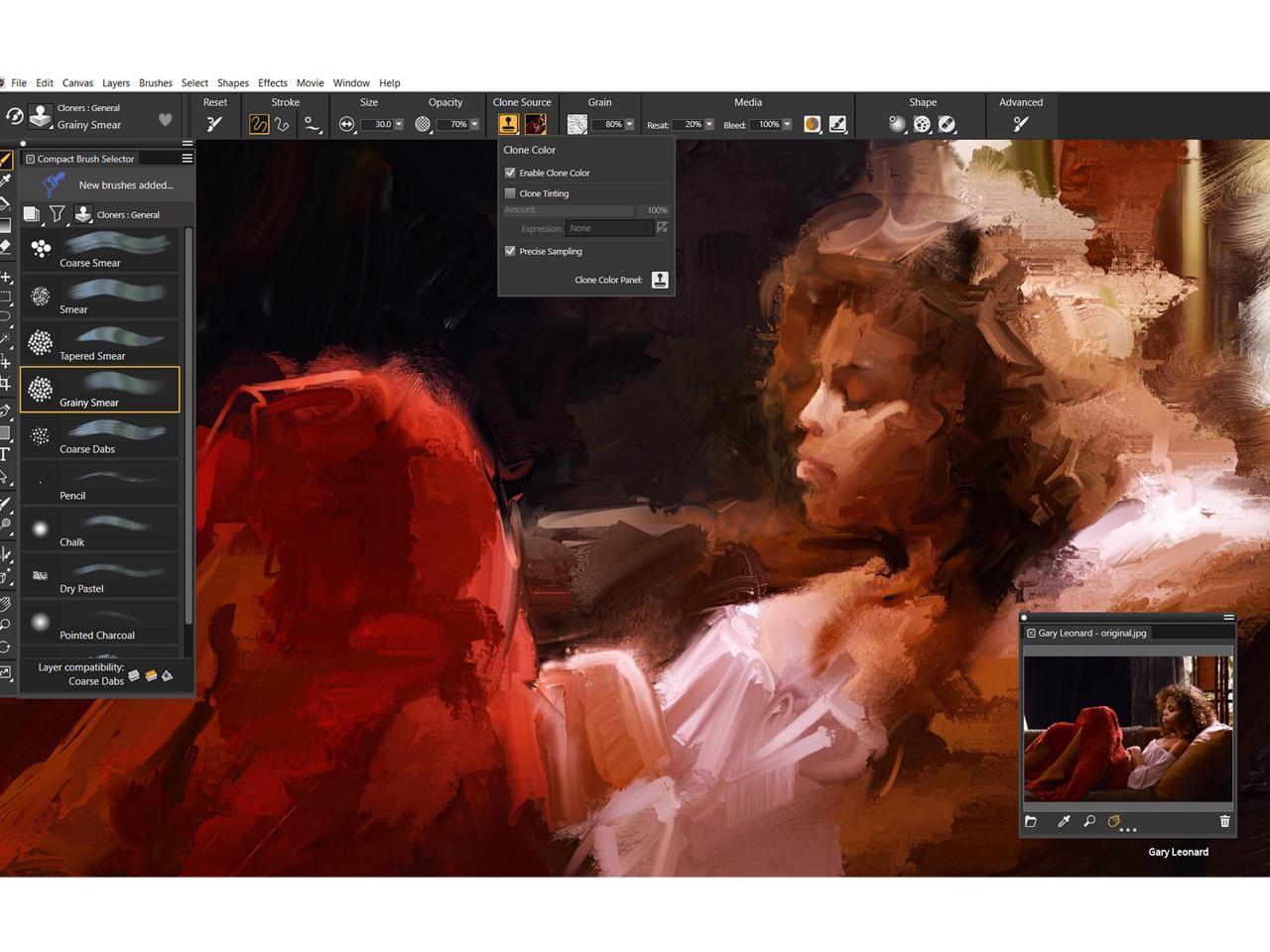
Task: Expand the Grain value dropdown
Action: (629, 125)
